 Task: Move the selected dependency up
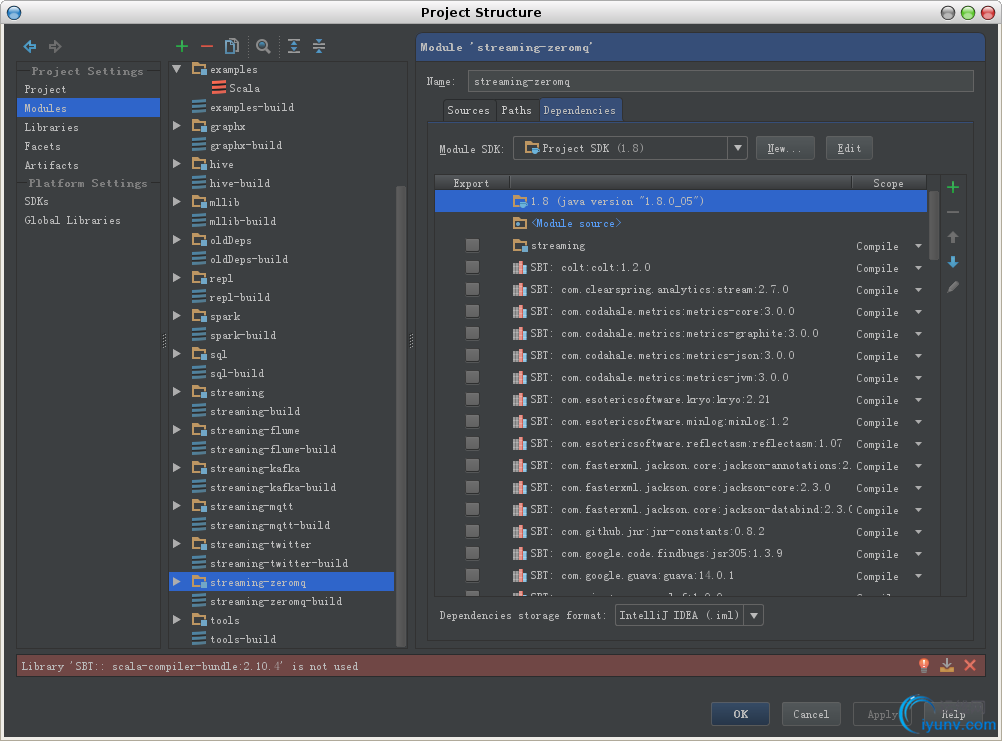(x=953, y=237)
